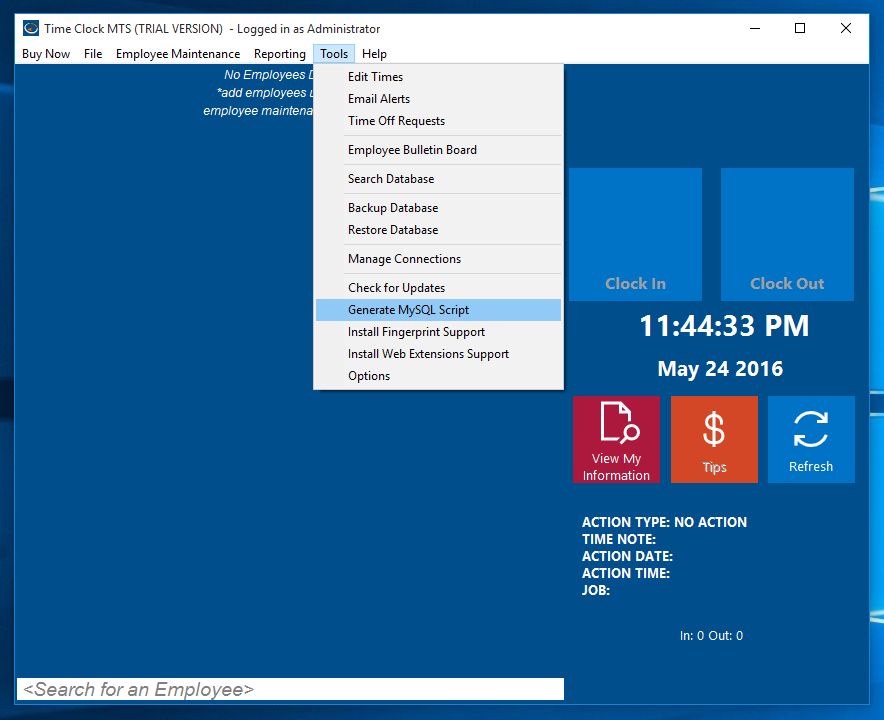884x720 pixels.
Task: Choose Check for Updates
Action: click(x=439, y=288)
